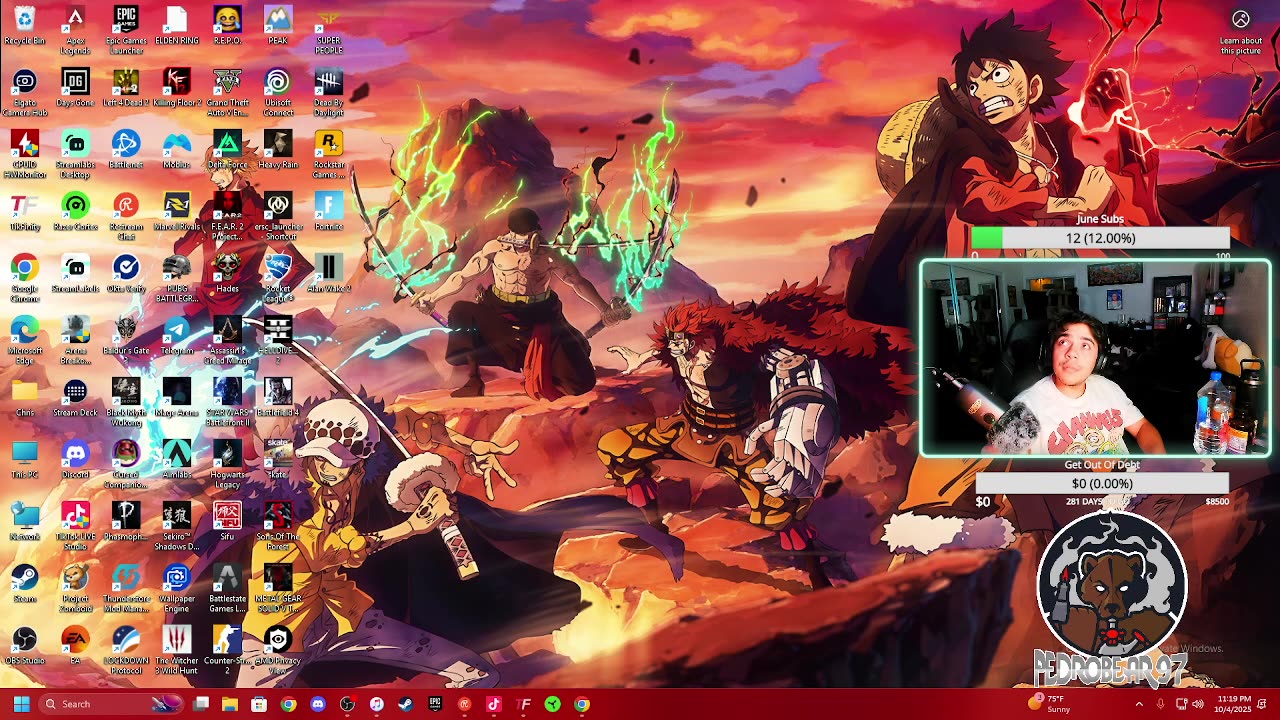
Task: Select the Days Gone desktop icon
Action: (75, 88)
